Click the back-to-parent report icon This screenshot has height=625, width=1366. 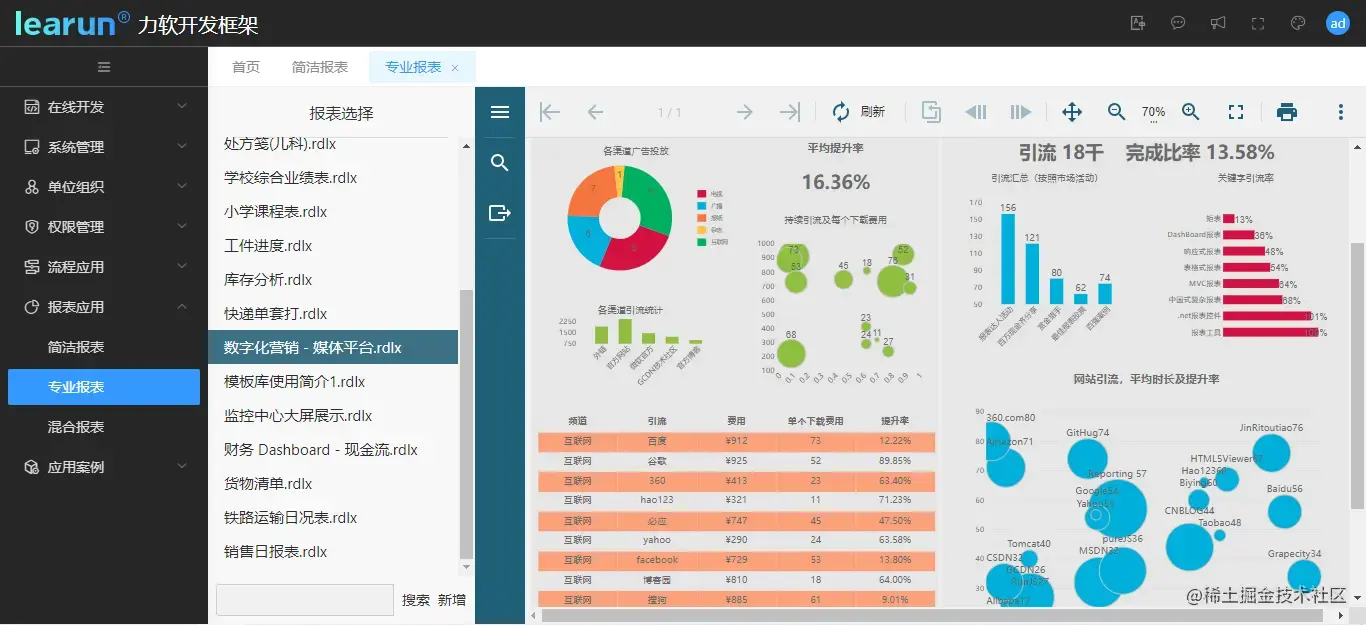pos(931,112)
